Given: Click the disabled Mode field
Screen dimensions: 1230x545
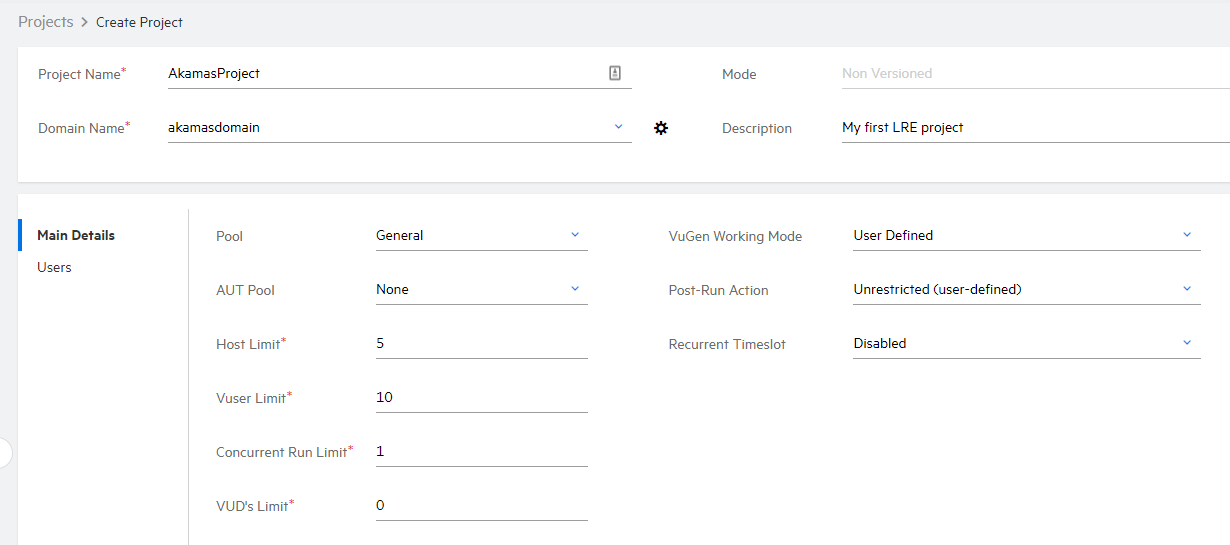Looking at the screenshot, I should coord(1030,73).
